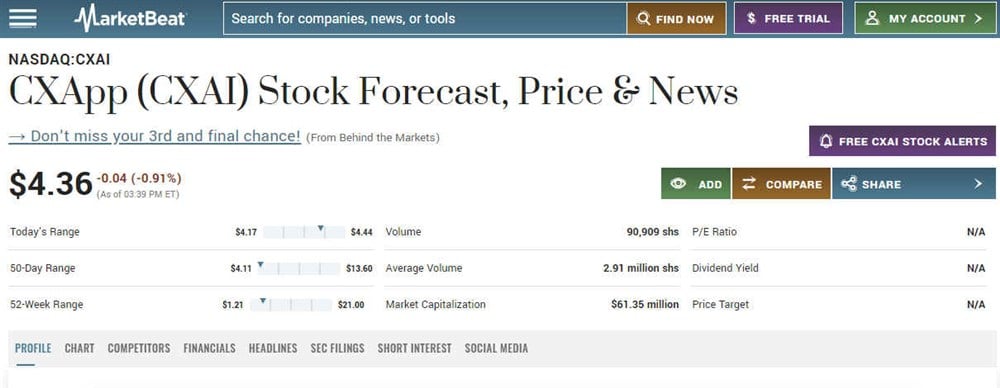Open the Financials tab
Viewport: 1000px width, 388px height.
coord(209,348)
